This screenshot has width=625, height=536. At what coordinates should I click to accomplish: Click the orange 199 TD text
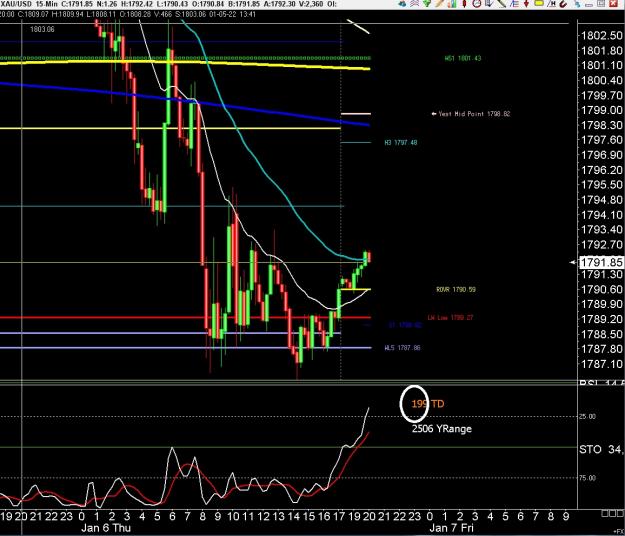(427, 404)
